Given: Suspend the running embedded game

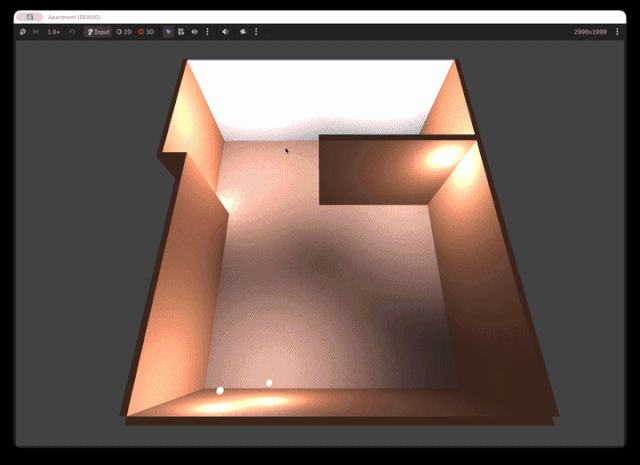Looking at the screenshot, I should coord(23,32).
